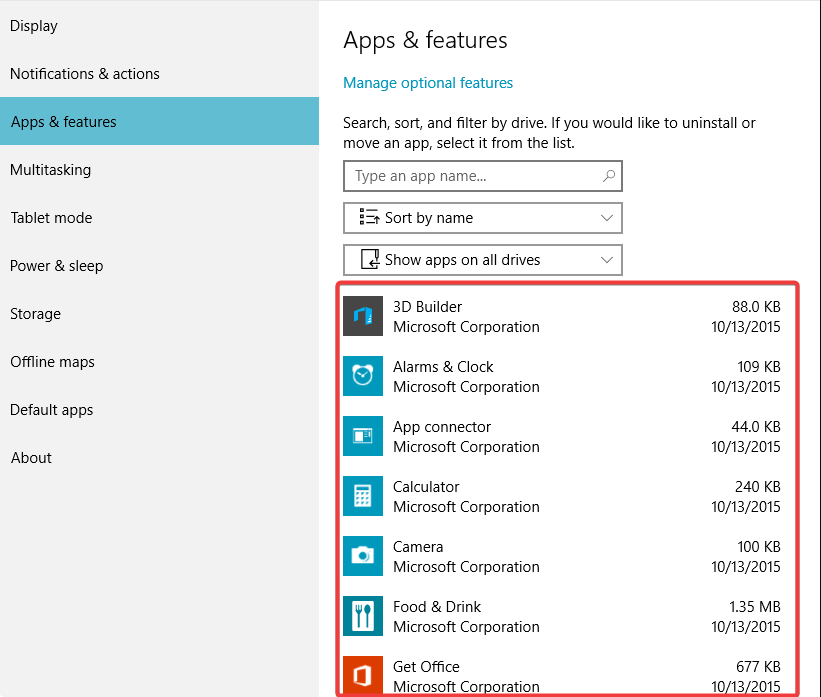
Task: Click the 240 KB size value
Action: pos(758,486)
